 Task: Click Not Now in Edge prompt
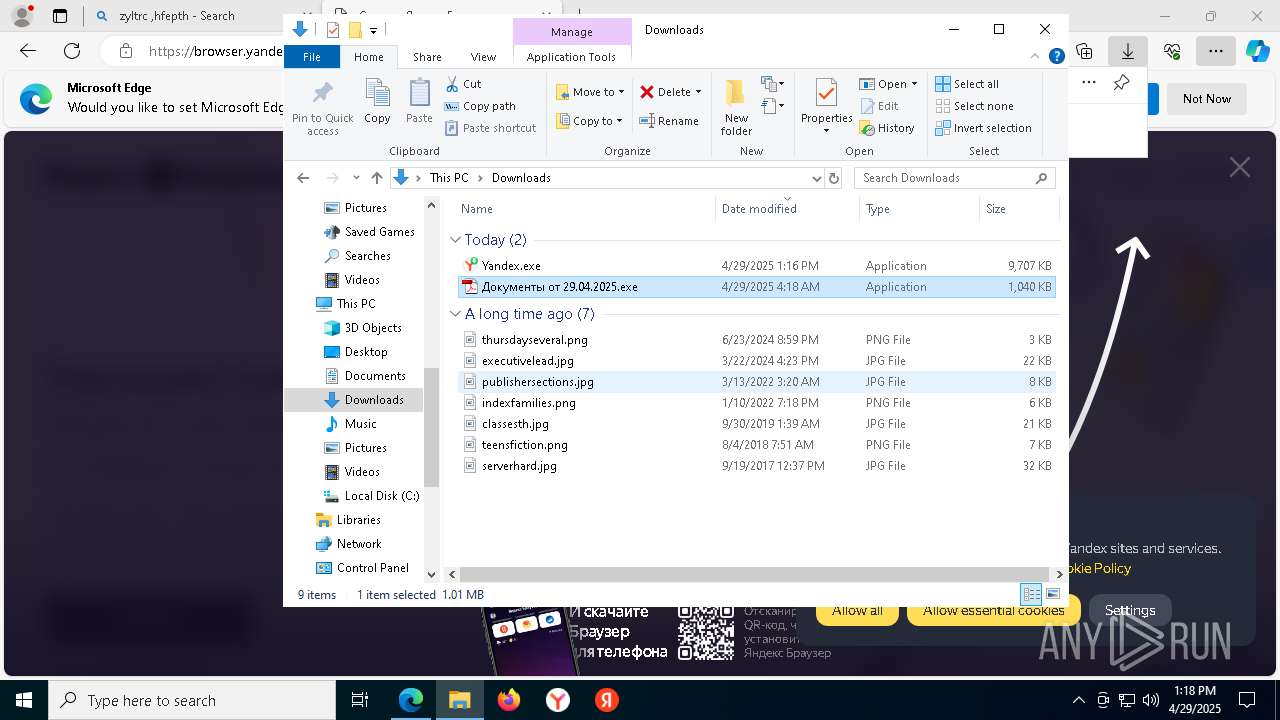click(x=1207, y=98)
